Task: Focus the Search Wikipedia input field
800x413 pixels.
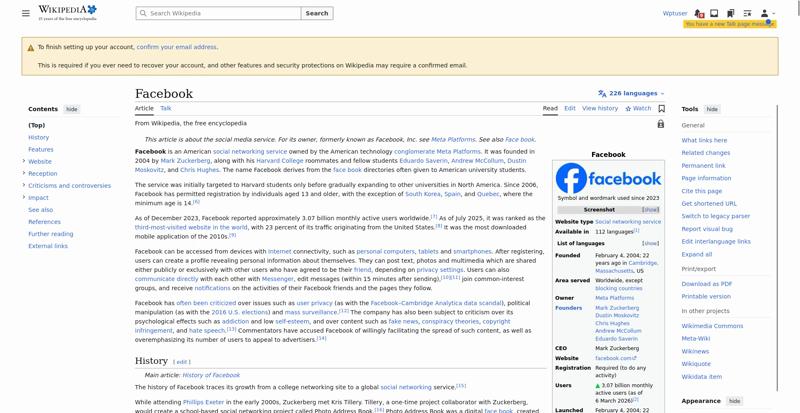Action: point(218,13)
